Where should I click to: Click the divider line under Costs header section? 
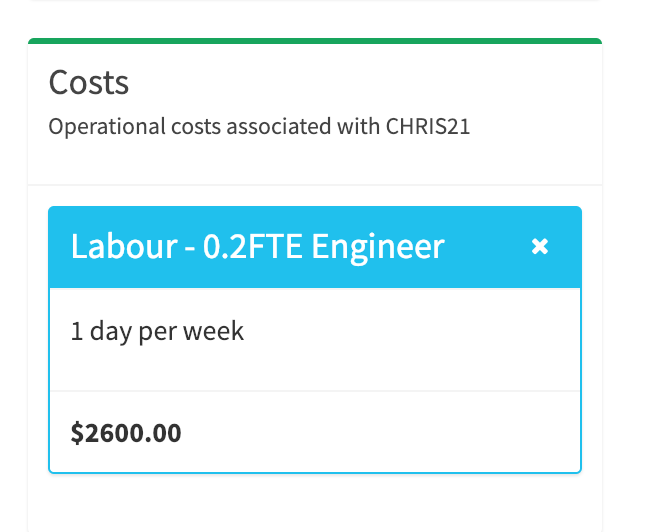pos(315,185)
